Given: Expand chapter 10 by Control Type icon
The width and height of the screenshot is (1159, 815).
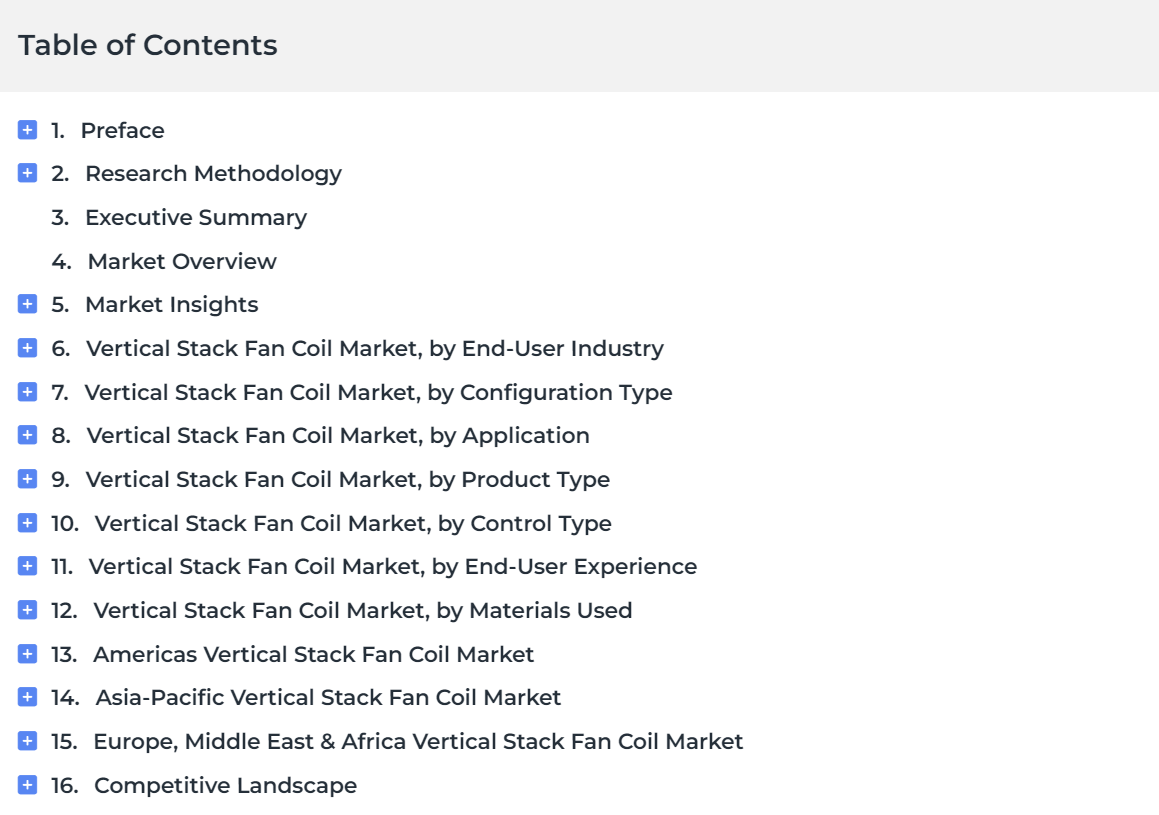Looking at the screenshot, I should 27,522.
